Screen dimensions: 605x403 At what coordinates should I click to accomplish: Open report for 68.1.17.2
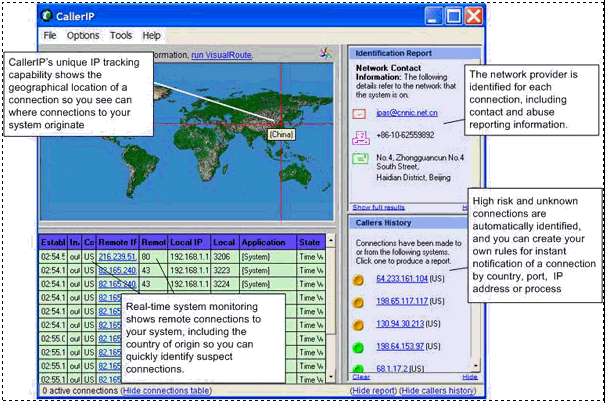tap(391, 369)
